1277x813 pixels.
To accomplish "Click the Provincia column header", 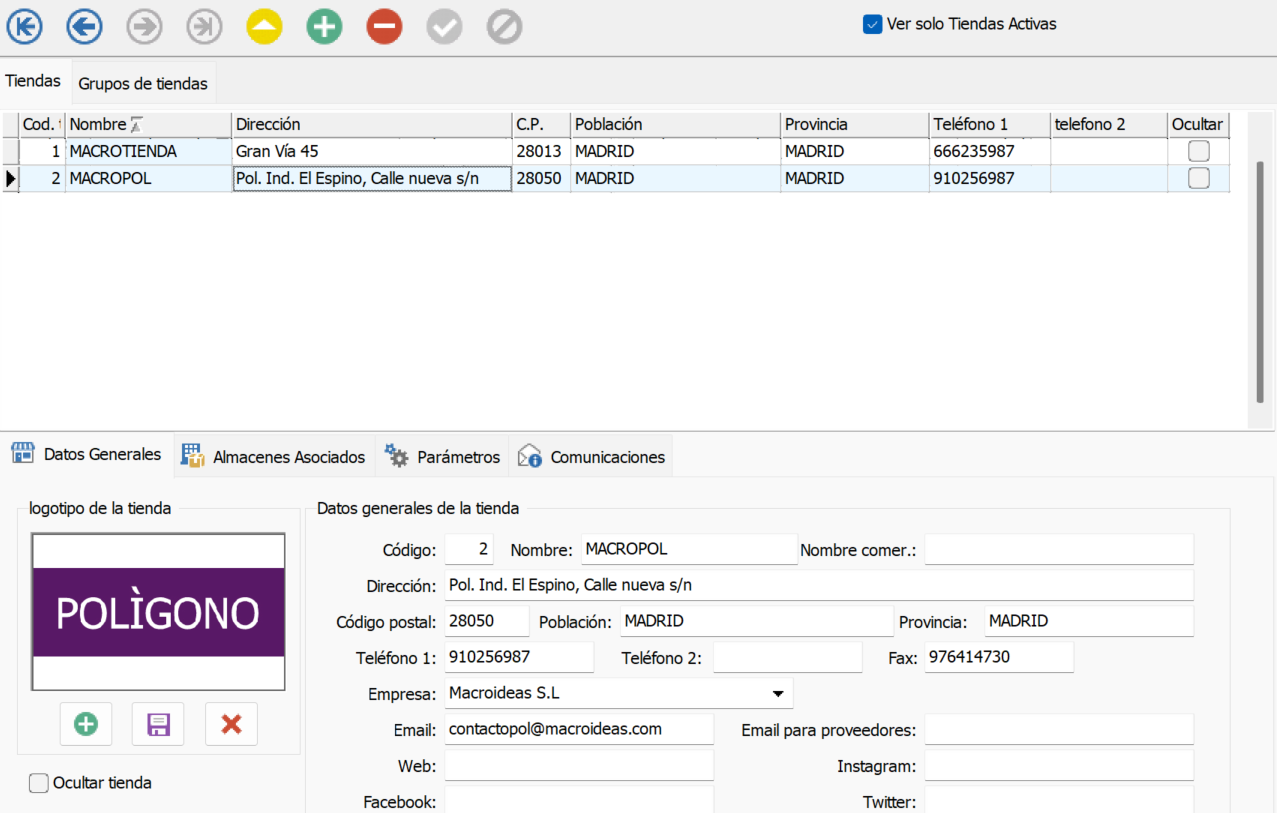I will [855, 125].
